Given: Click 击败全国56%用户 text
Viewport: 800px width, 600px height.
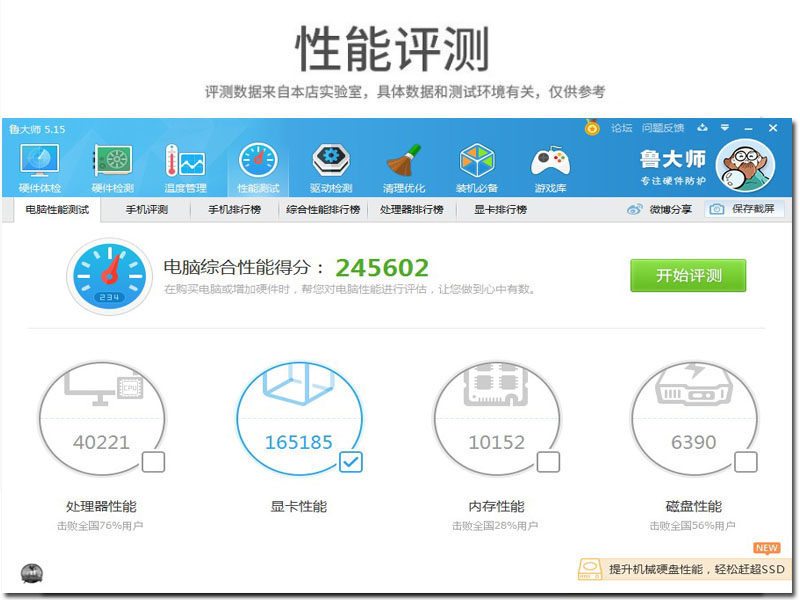Looking at the screenshot, I should point(692,526).
